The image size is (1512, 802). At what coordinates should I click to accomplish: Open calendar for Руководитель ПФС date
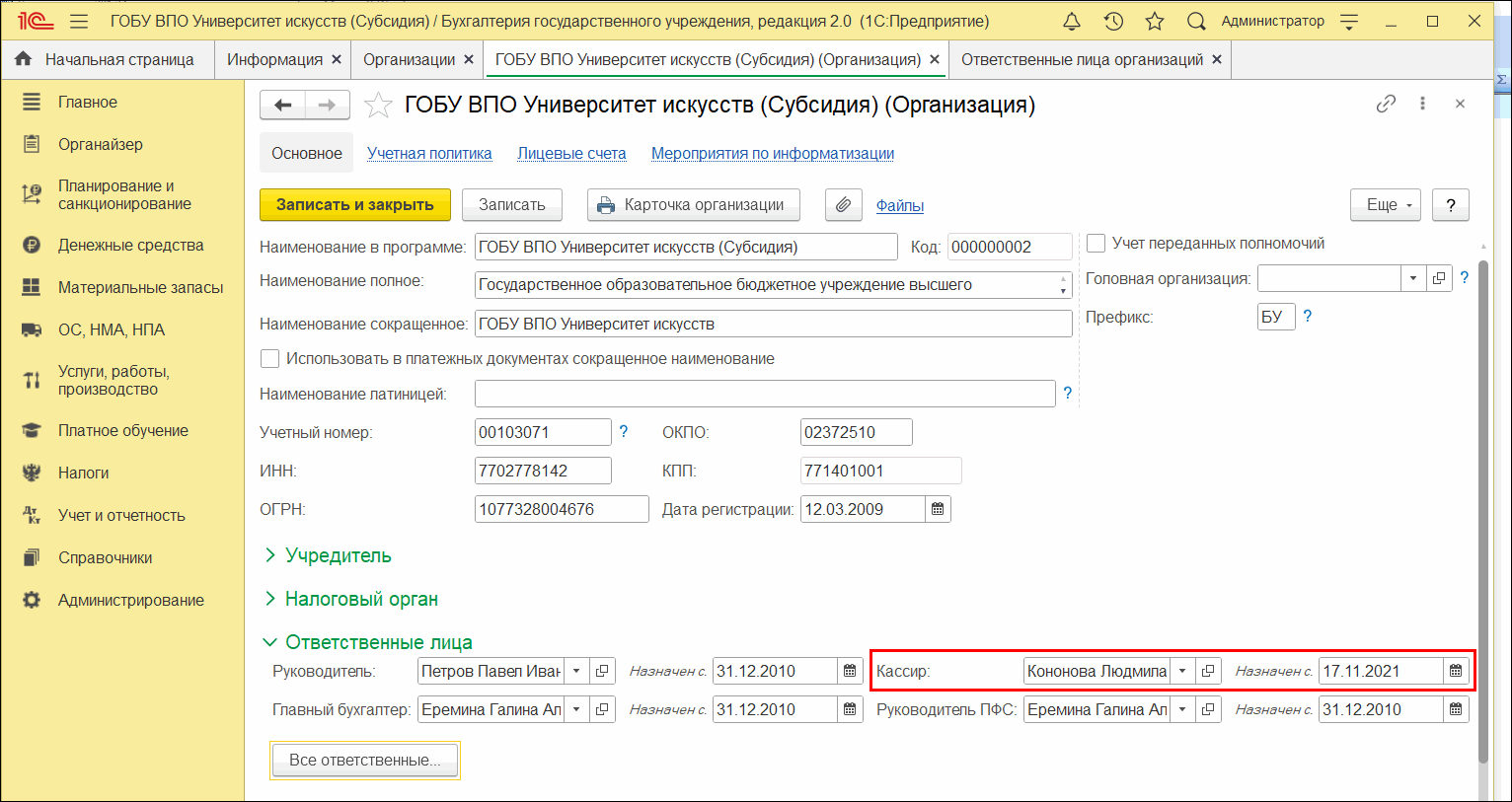pos(1455,709)
